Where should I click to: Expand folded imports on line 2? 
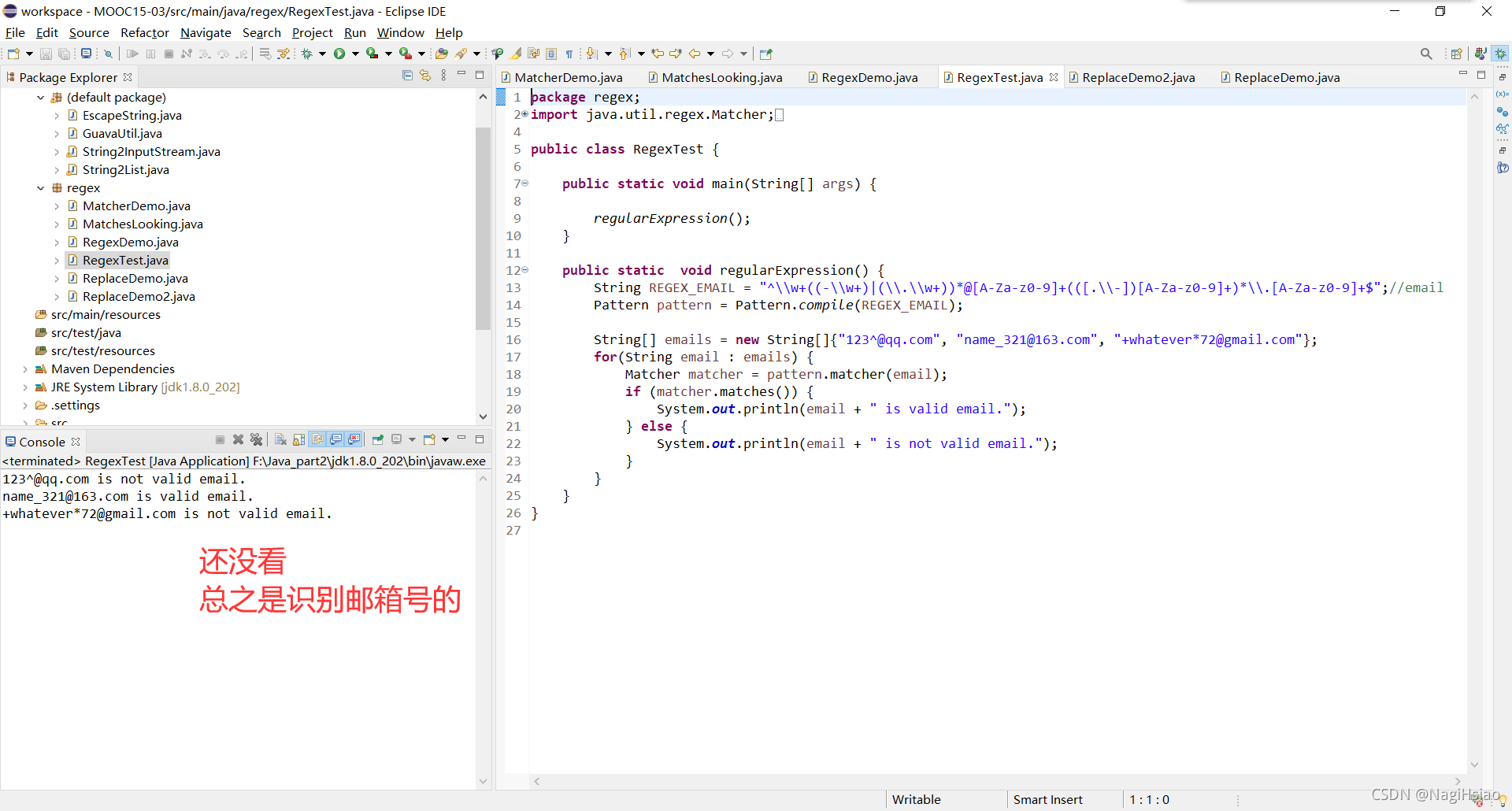coord(525,115)
